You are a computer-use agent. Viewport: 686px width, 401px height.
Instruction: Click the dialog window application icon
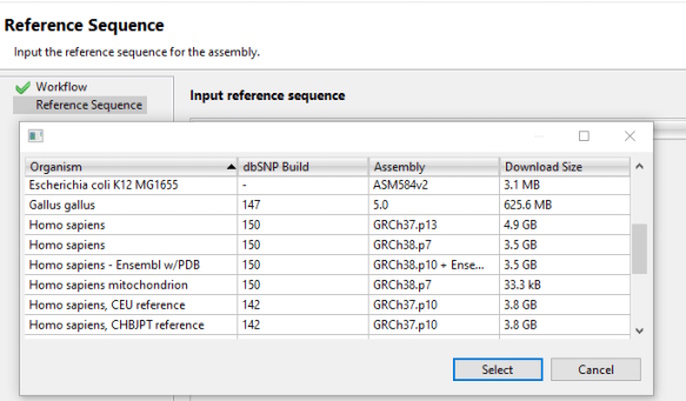[35, 136]
